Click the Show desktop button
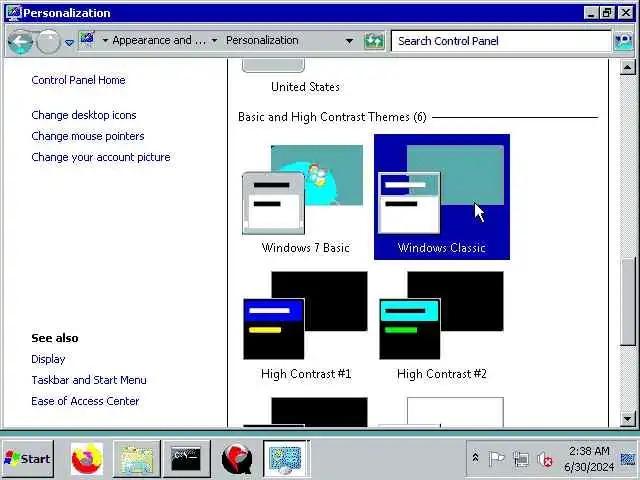This screenshot has width=640, height=480. point(628,459)
